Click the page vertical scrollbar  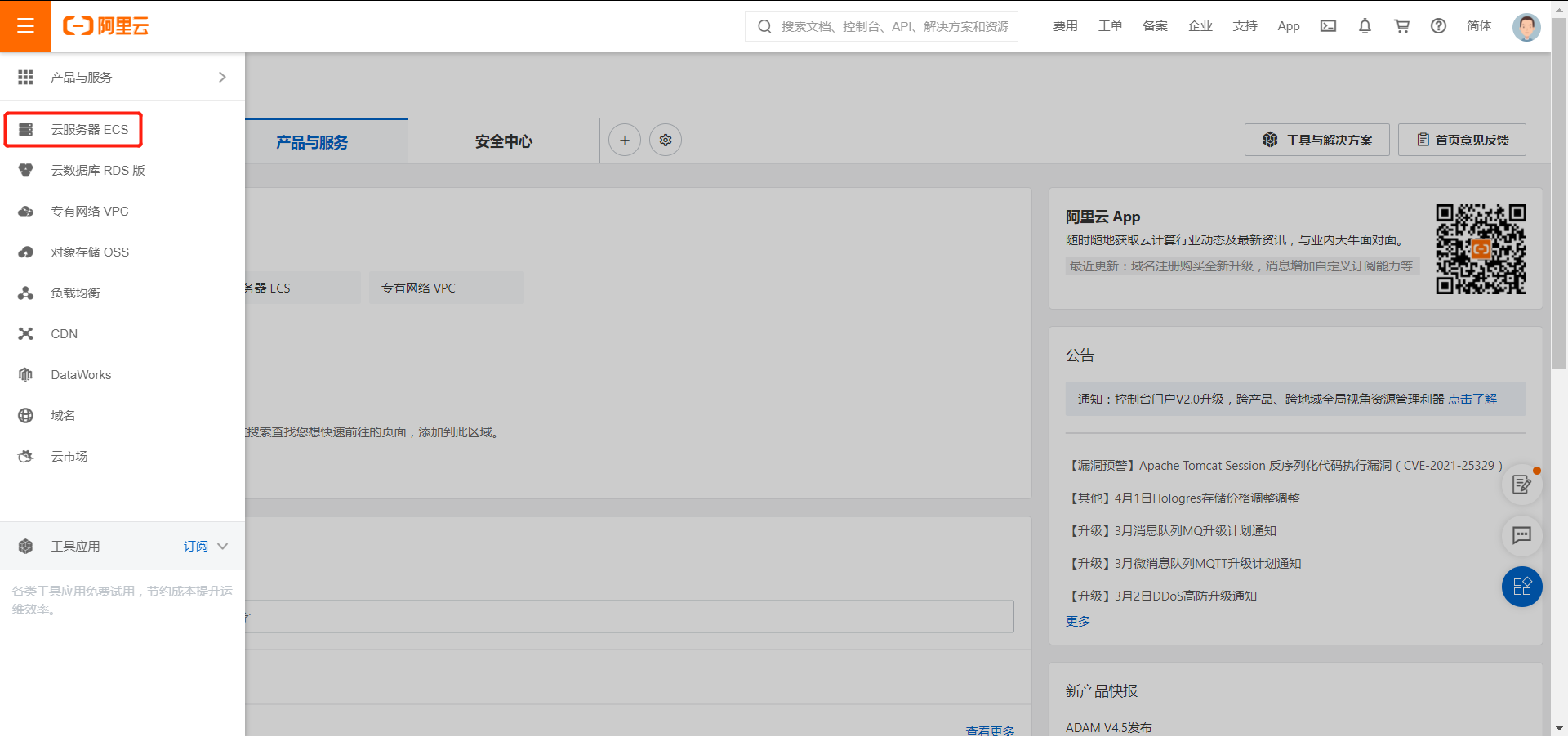tap(1559, 193)
